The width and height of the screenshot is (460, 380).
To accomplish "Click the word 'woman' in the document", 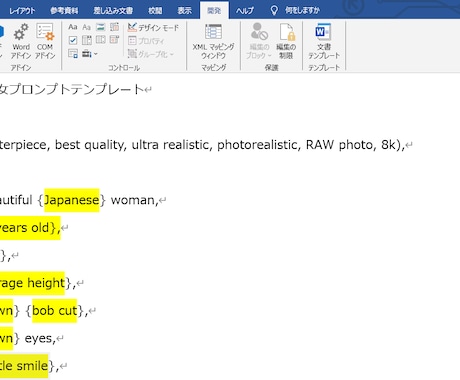I will (133, 200).
